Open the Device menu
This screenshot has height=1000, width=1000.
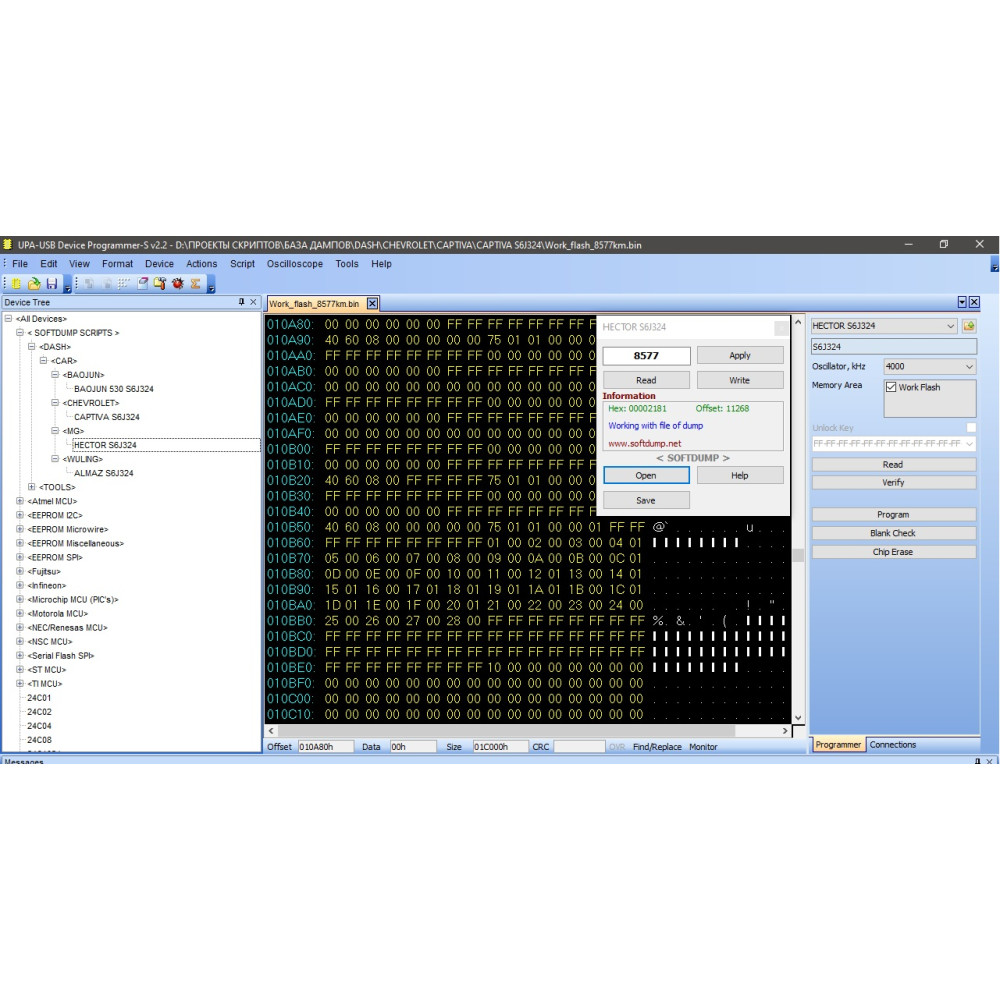[x=159, y=264]
